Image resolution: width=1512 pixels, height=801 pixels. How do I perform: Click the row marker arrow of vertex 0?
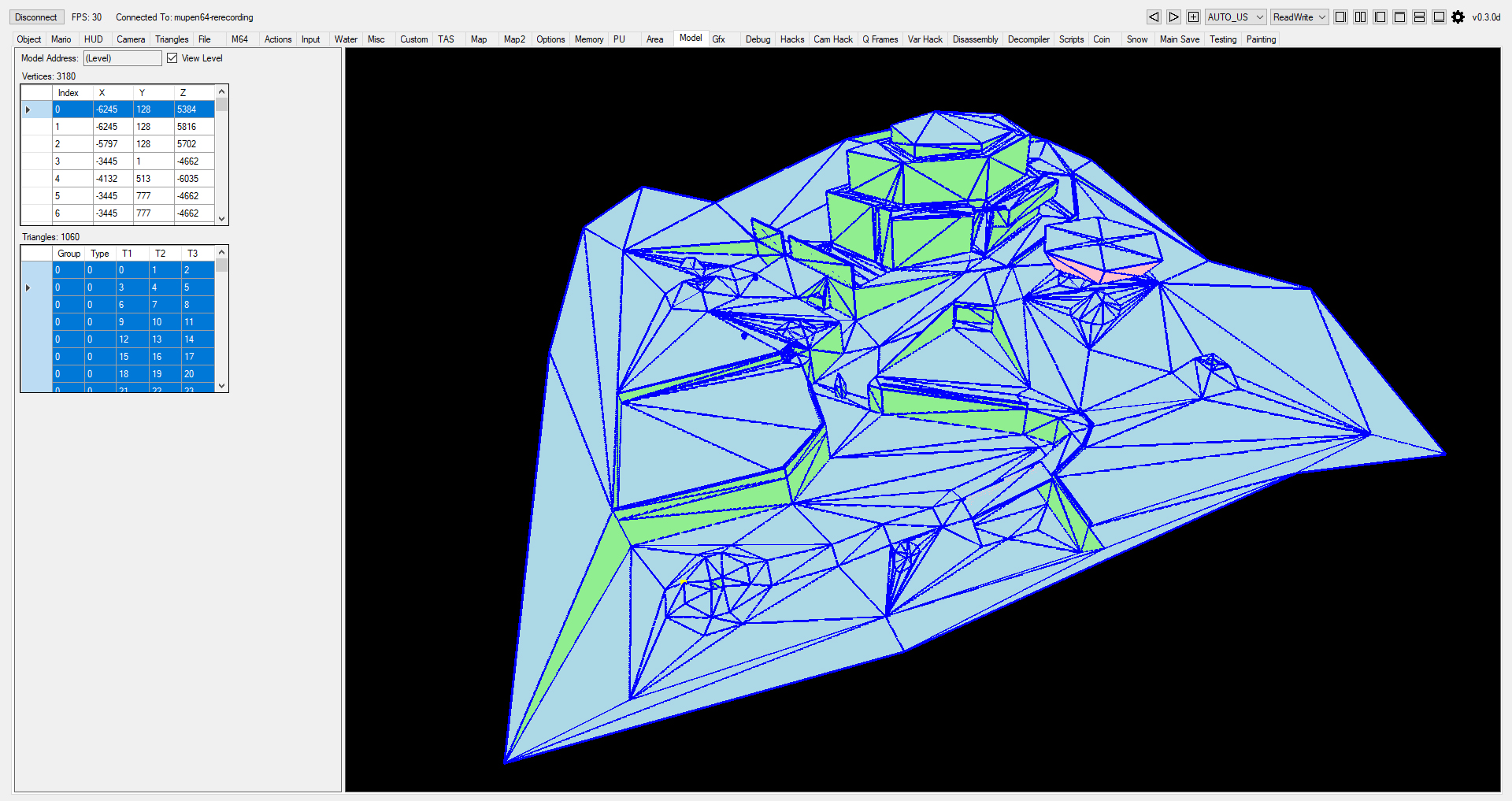coord(28,109)
